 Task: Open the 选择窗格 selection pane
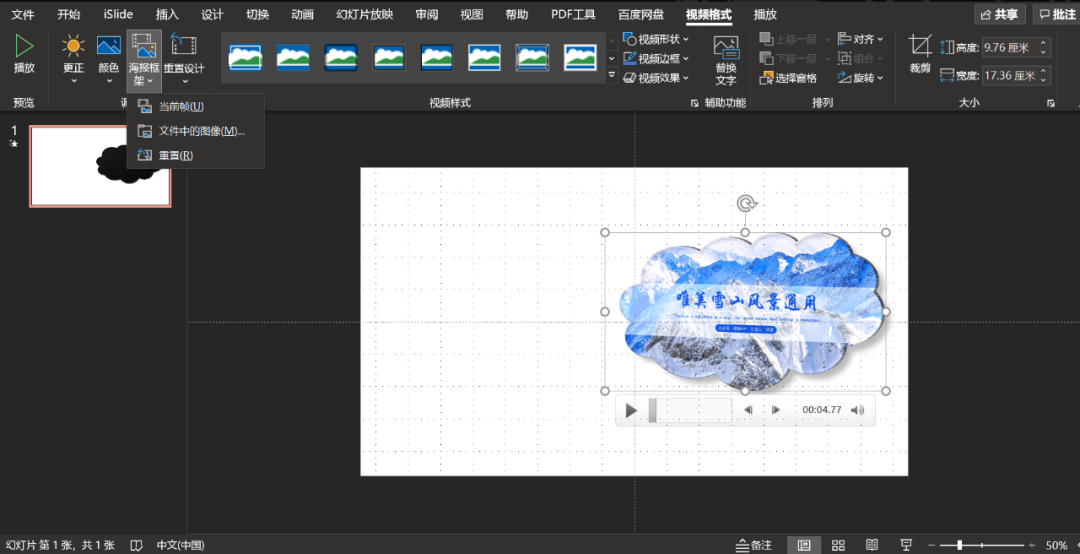pos(788,78)
